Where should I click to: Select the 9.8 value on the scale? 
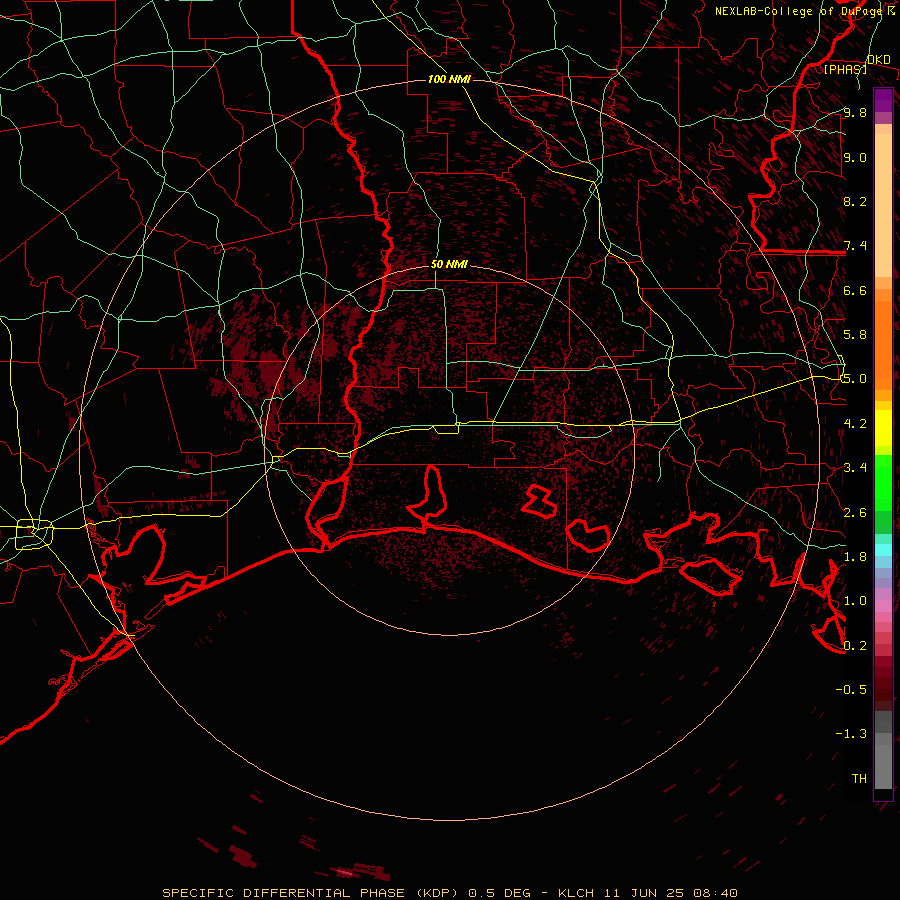click(855, 112)
